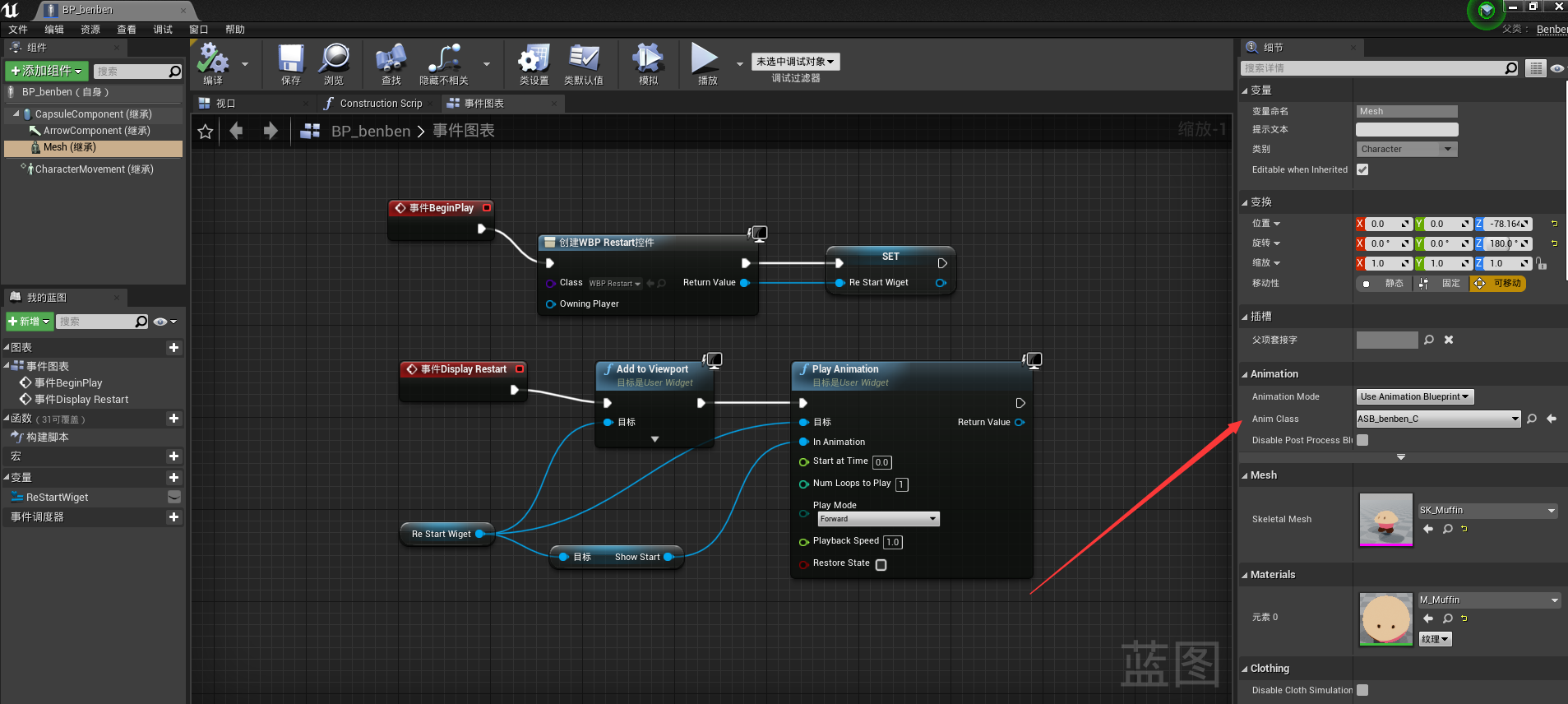The height and width of the screenshot is (704, 1568).
Task: Set mobility to 固定 stationary
Action: coord(1441,284)
